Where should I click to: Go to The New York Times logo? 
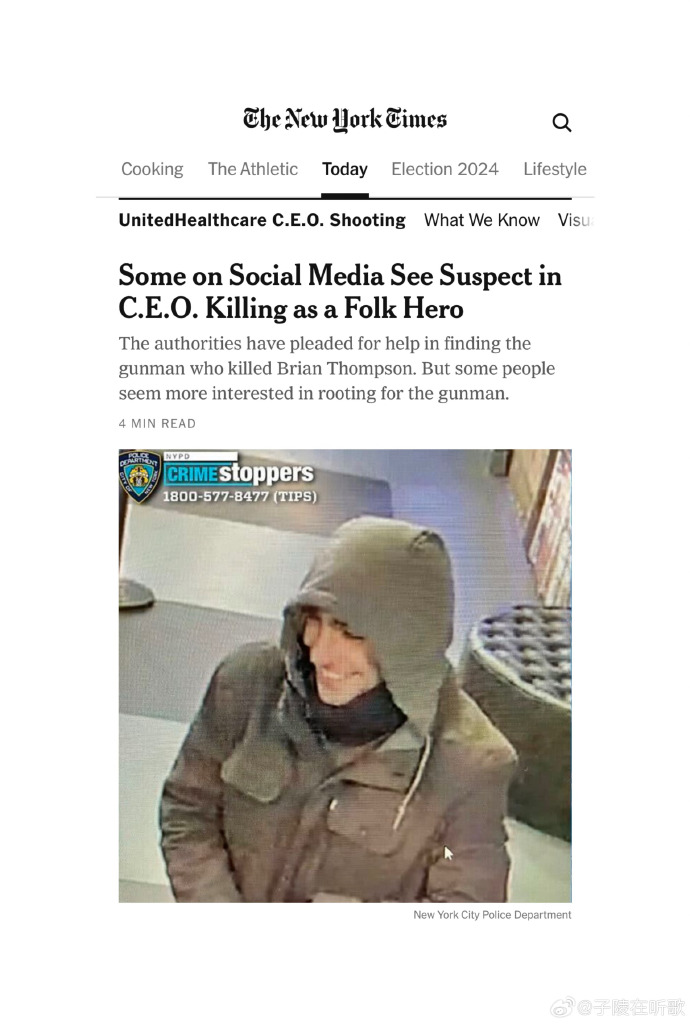click(x=345, y=120)
